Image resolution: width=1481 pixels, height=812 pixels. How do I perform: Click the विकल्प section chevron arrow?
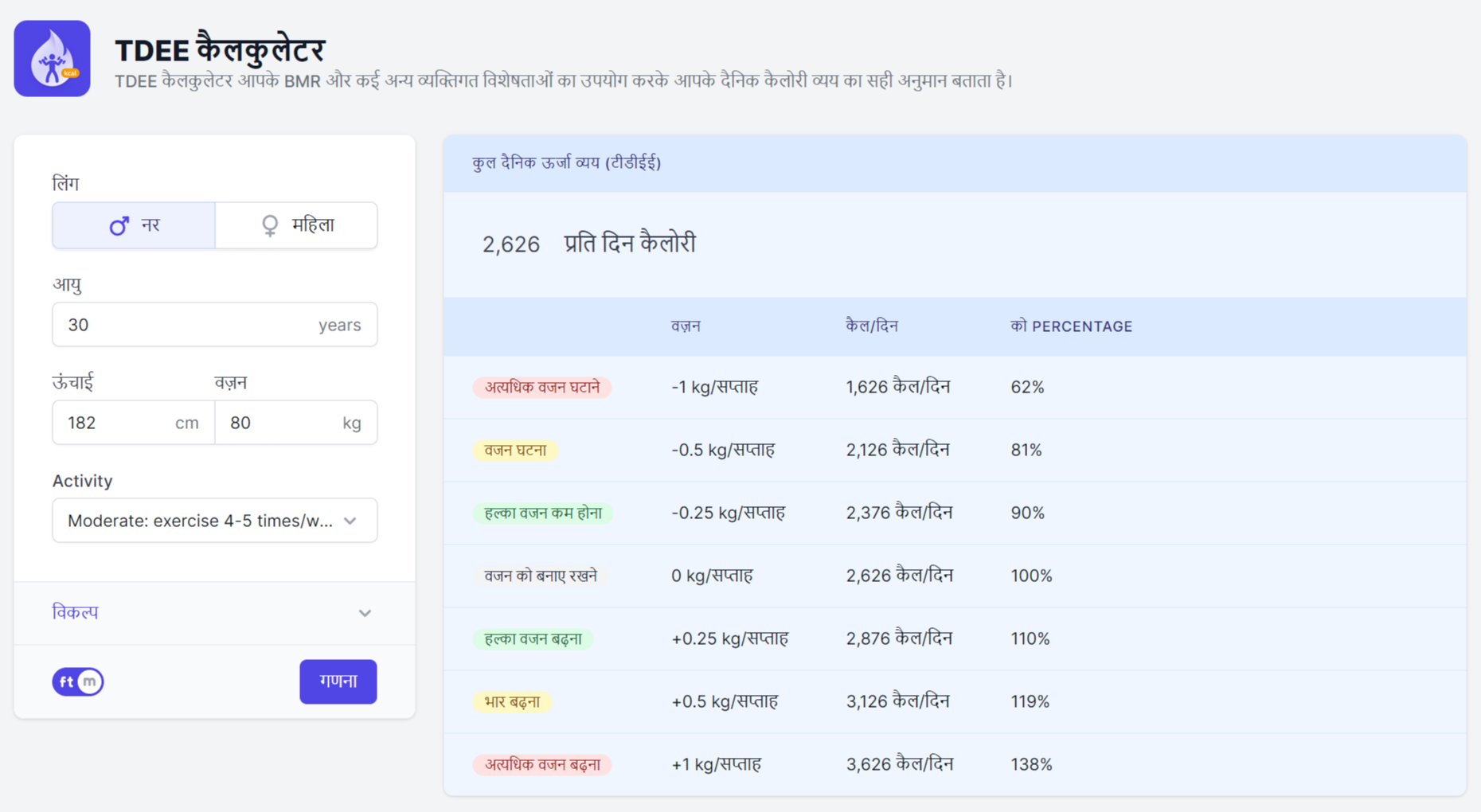click(x=365, y=613)
